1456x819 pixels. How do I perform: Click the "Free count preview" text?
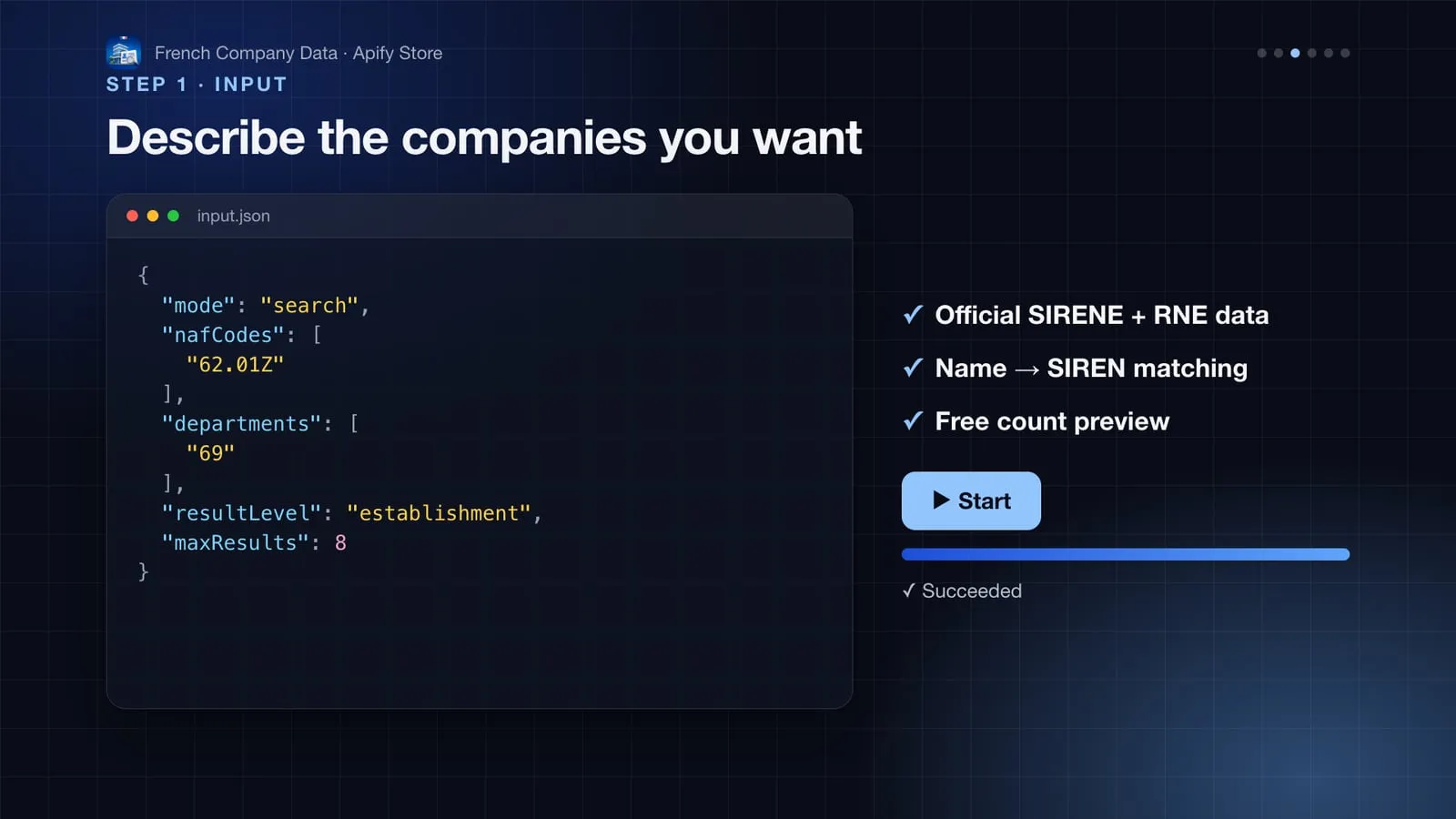pyautogui.click(x=1052, y=421)
